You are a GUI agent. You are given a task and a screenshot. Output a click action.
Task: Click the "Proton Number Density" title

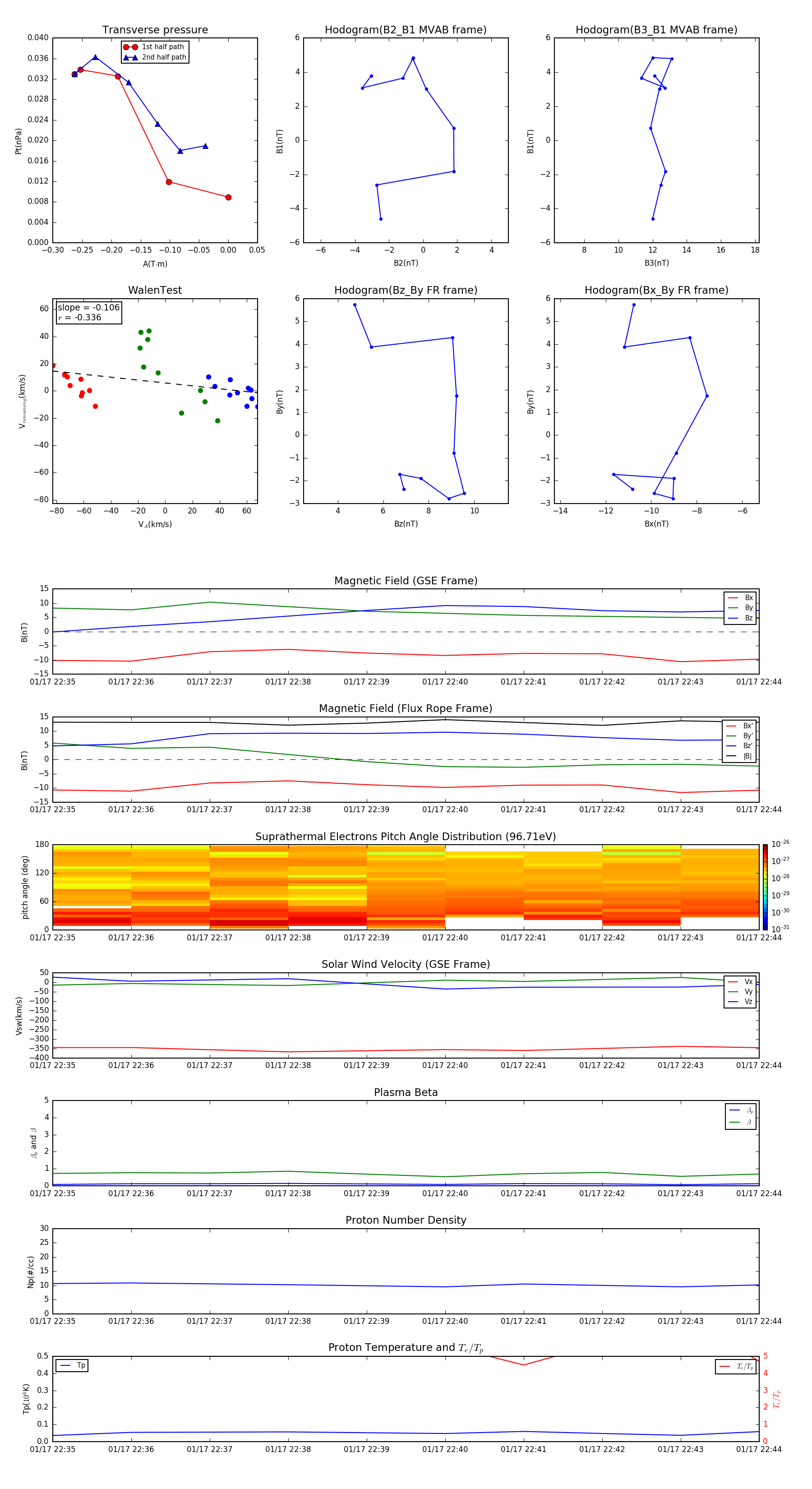pos(406,1220)
